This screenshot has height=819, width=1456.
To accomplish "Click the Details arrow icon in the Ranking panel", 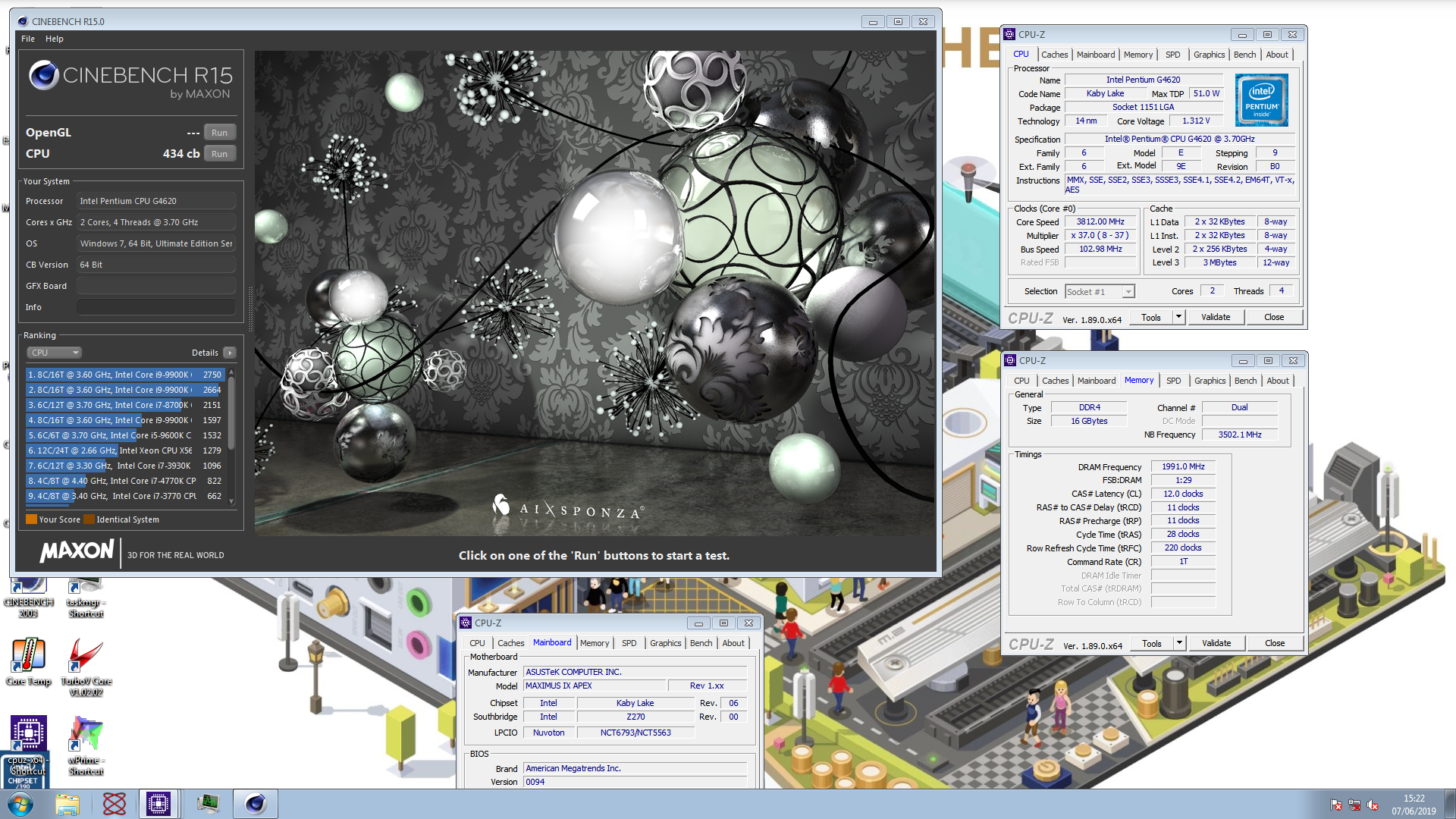I will click(230, 353).
